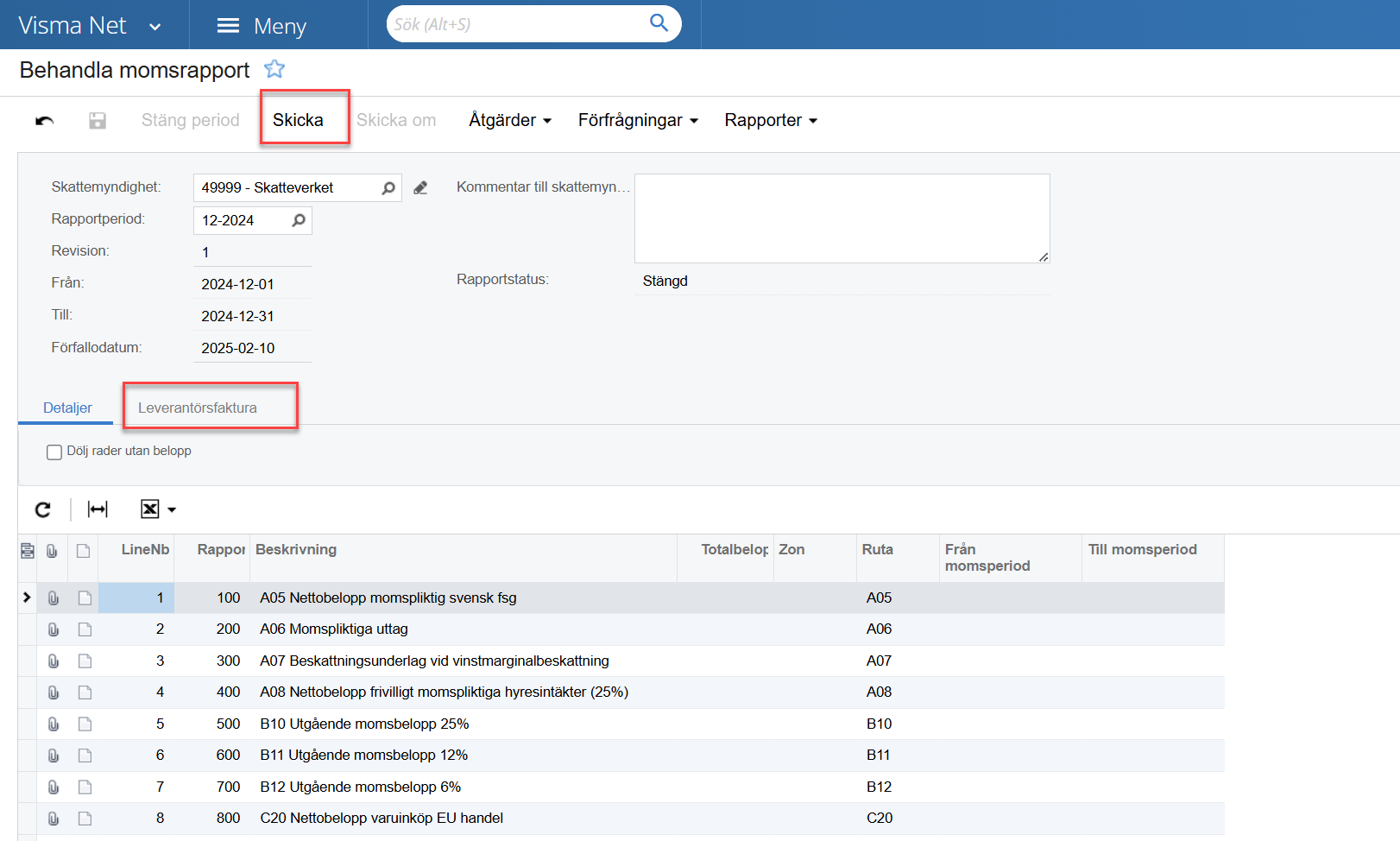Image resolution: width=1400 pixels, height=841 pixels.
Task: Switch to the Leverantörsfaktura tab
Action: [x=198, y=408]
